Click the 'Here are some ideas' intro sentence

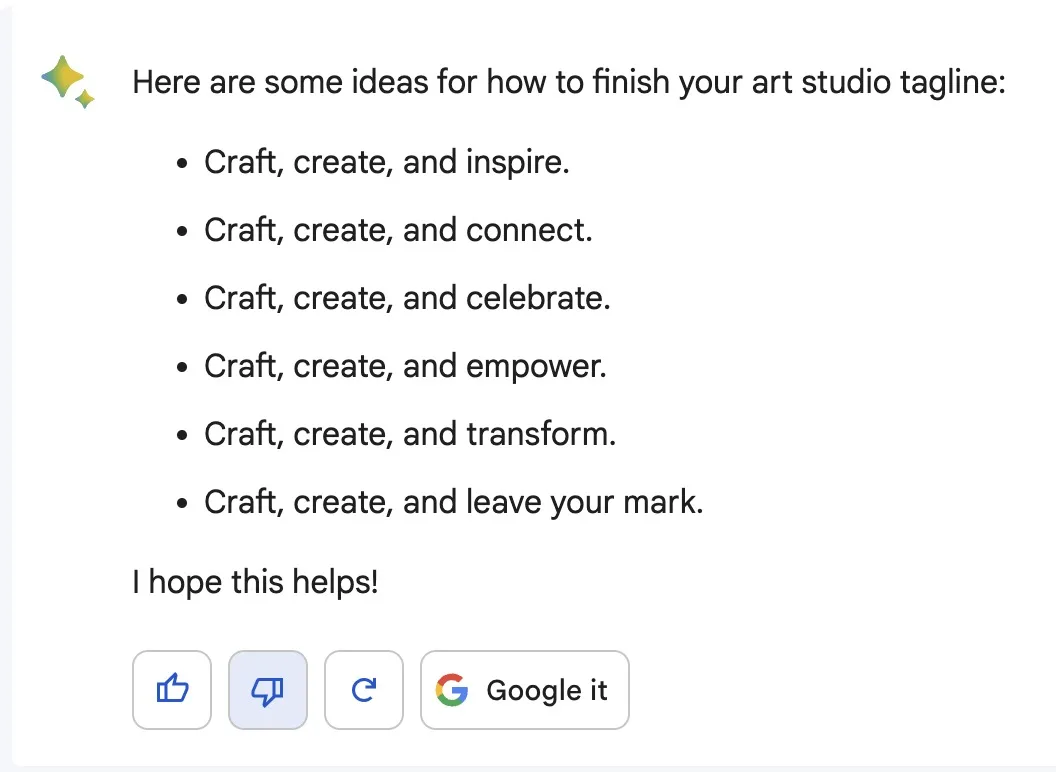click(x=567, y=81)
